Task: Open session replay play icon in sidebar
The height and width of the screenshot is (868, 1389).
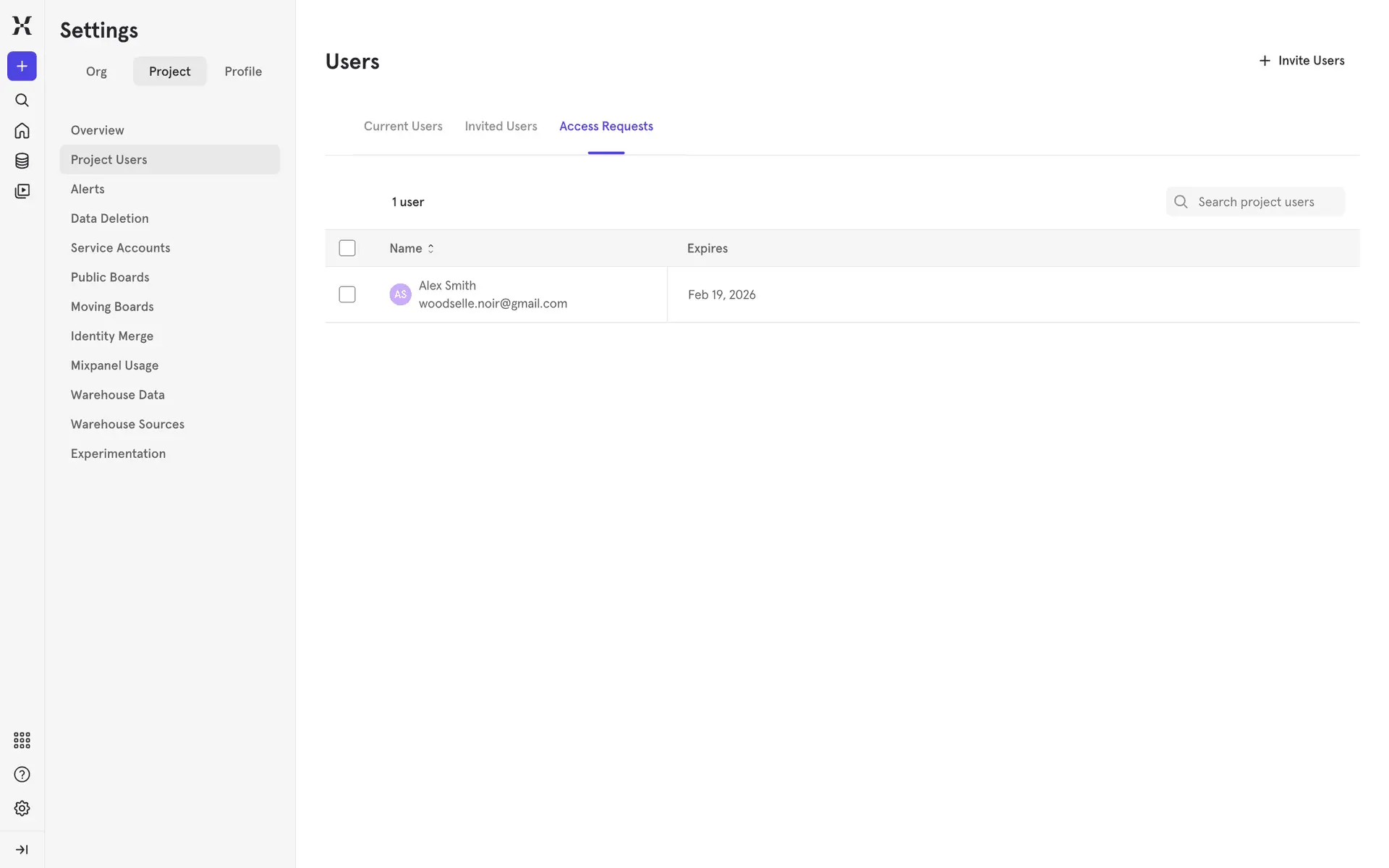Action: pyautogui.click(x=22, y=191)
